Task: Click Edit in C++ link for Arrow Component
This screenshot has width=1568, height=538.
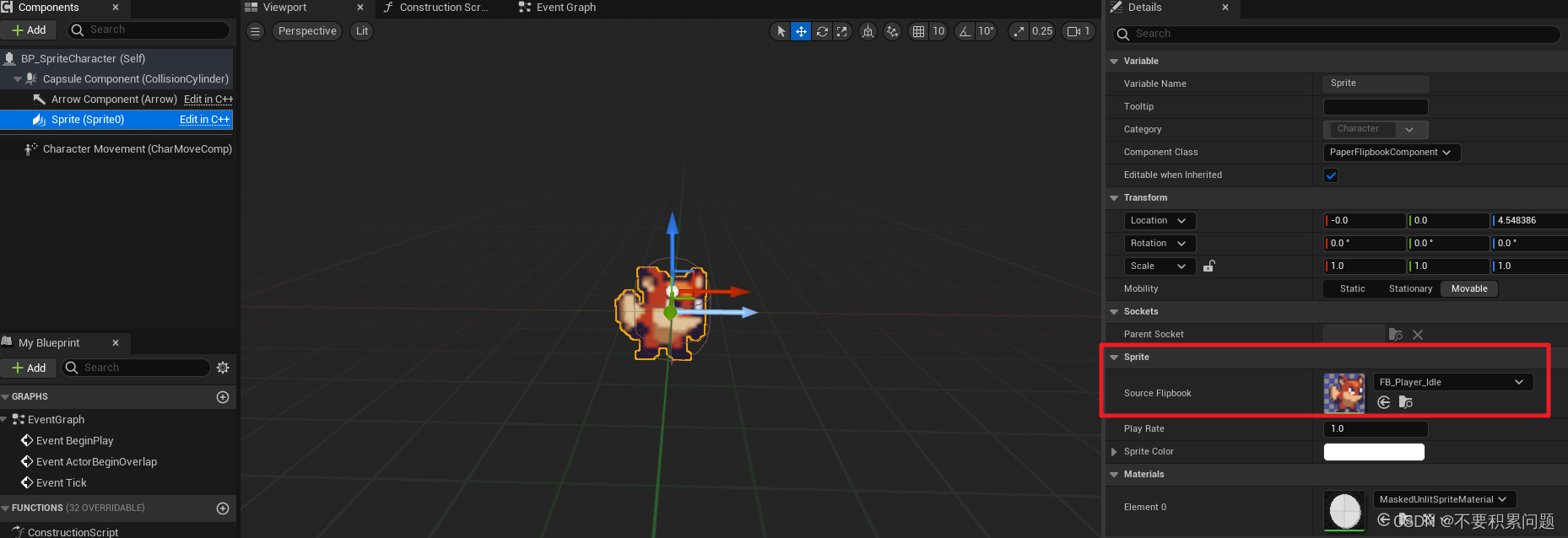Action: tap(208, 100)
